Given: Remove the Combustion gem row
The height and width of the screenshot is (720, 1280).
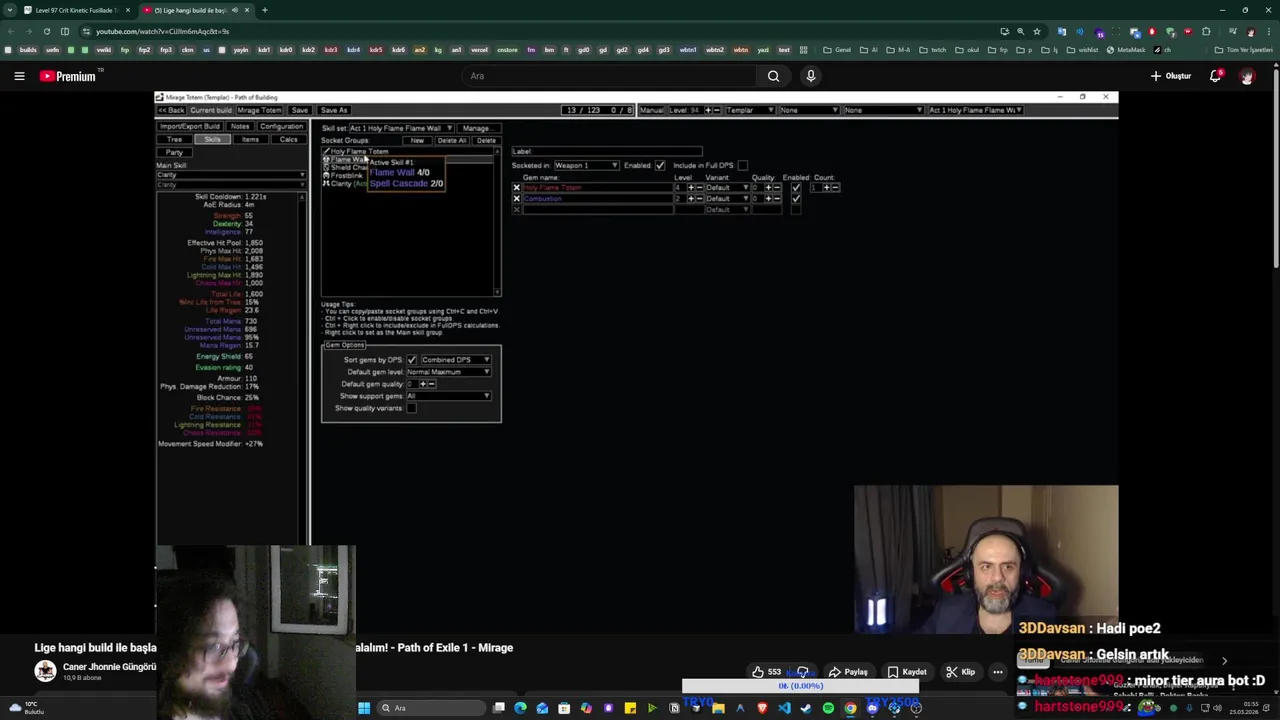Looking at the screenshot, I should [x=516, y=199].
